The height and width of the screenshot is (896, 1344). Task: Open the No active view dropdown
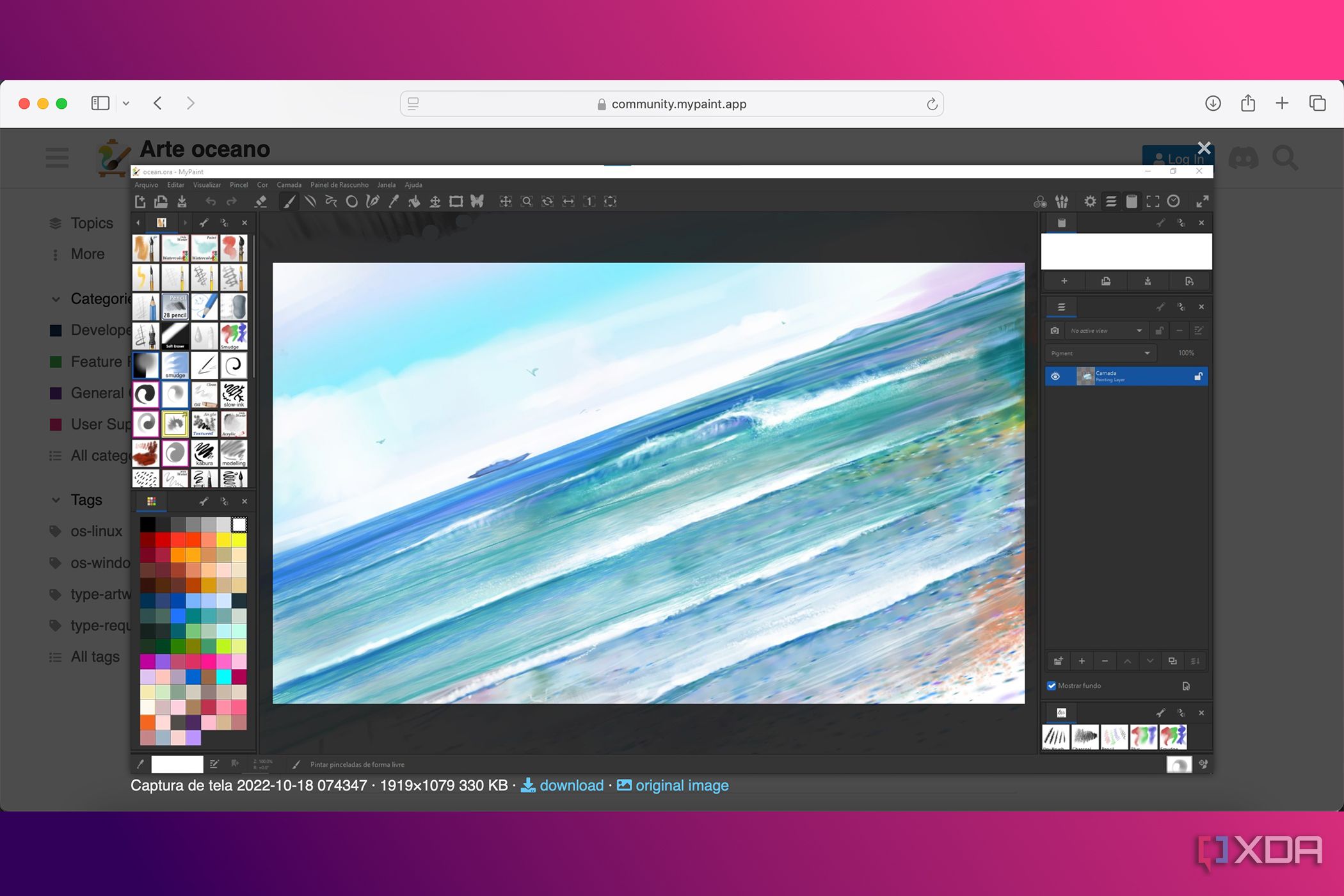(1106, 331)
